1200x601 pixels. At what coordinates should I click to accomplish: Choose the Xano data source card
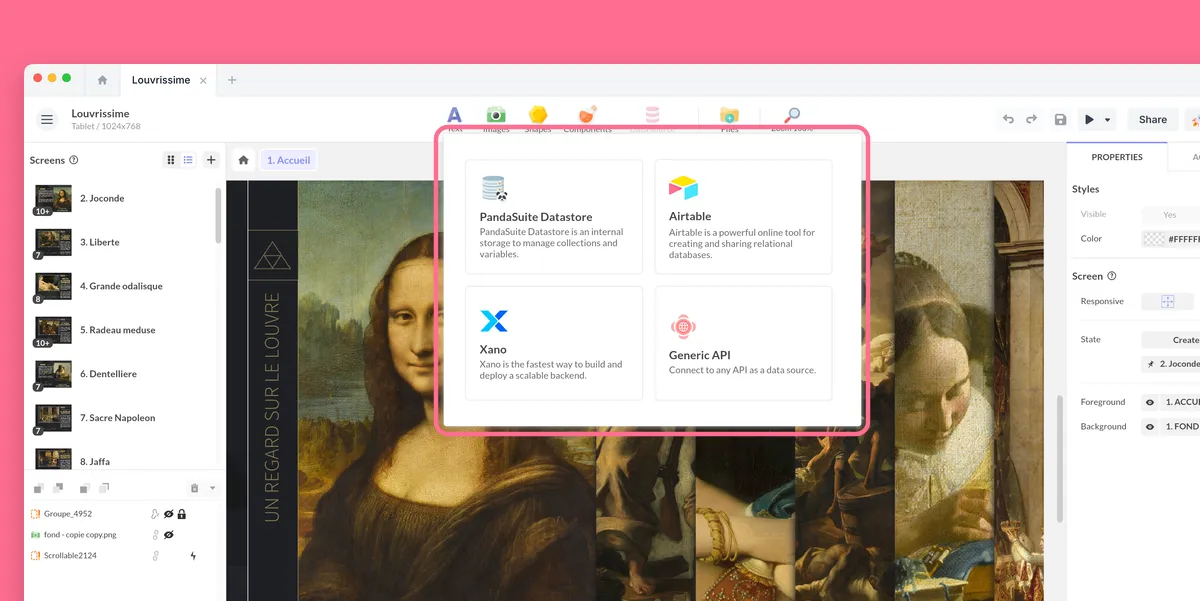point(554,343)
